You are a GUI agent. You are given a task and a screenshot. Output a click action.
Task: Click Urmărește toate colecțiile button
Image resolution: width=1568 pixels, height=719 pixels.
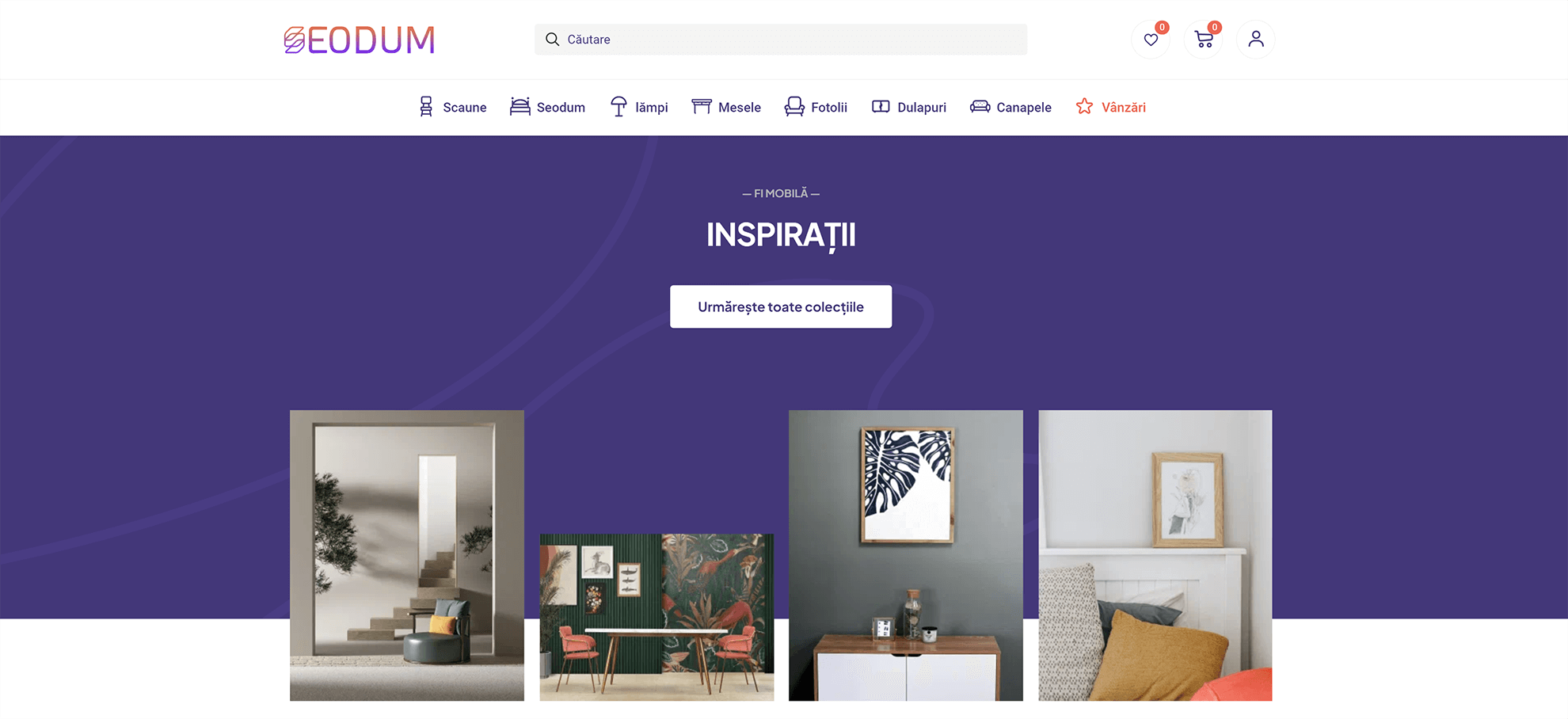(781, 306)
